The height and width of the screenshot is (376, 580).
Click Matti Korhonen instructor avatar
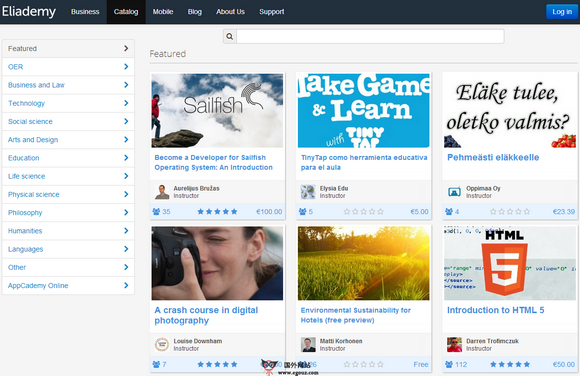click(x=308, y=345)
